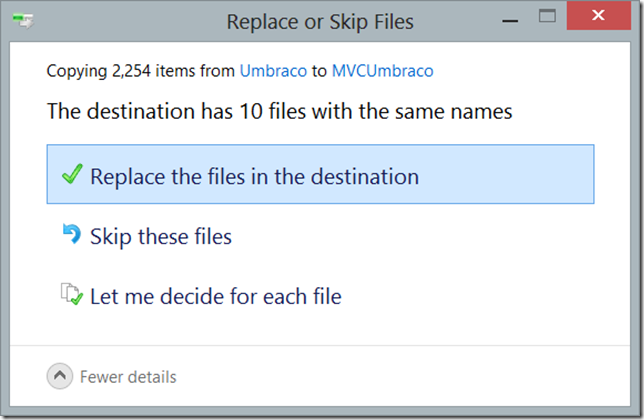This screenshot has height=420, width=644.
Task: Click the file-copy icon in the title bar
Action: [23, 21]
